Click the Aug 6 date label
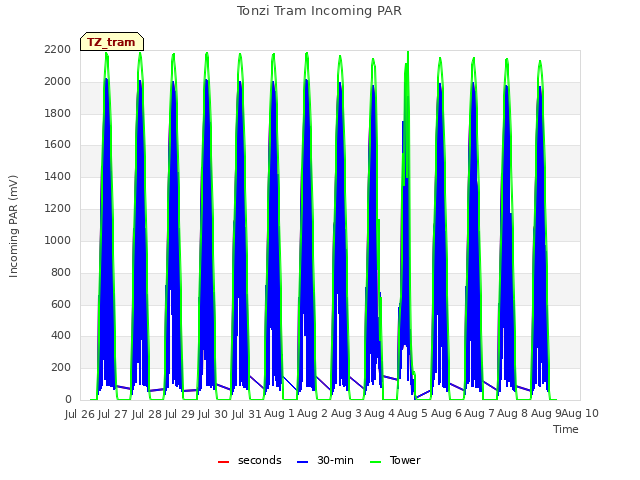 pyautogui.click(x=446, y=414)
